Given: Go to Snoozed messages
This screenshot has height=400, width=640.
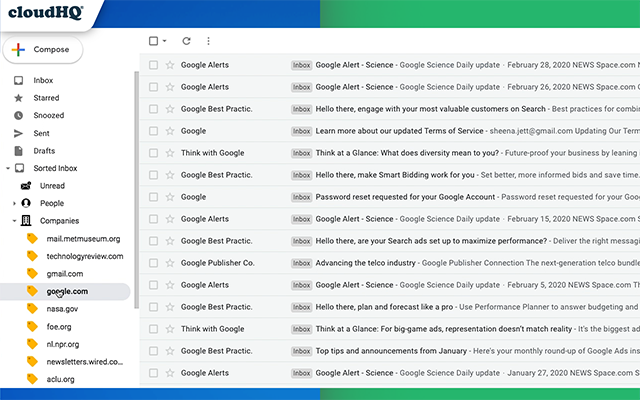Looking at the screenshot, I should point(49,116).
